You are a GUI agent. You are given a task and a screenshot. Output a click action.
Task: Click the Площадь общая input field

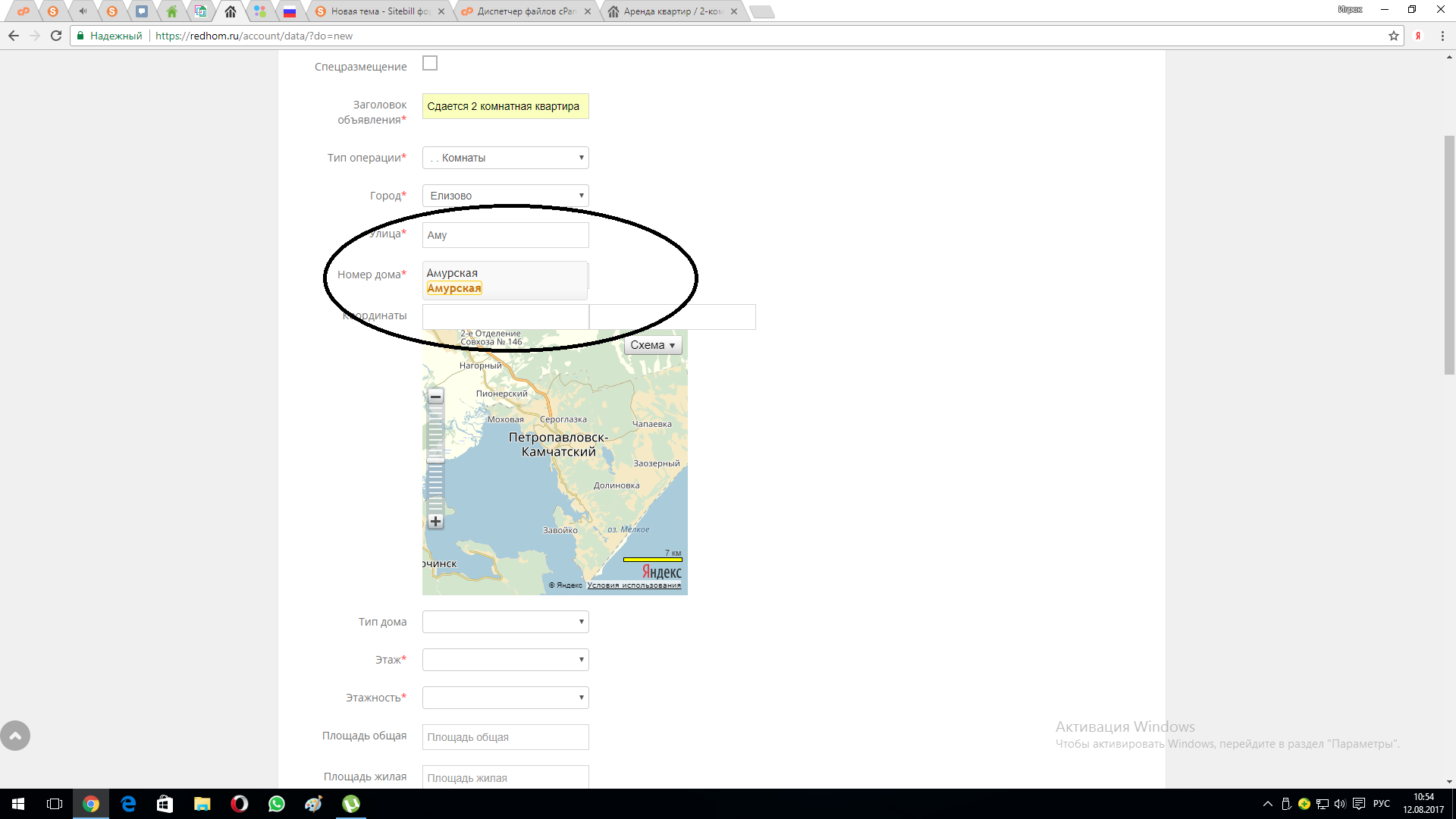[x=506, y=737]
